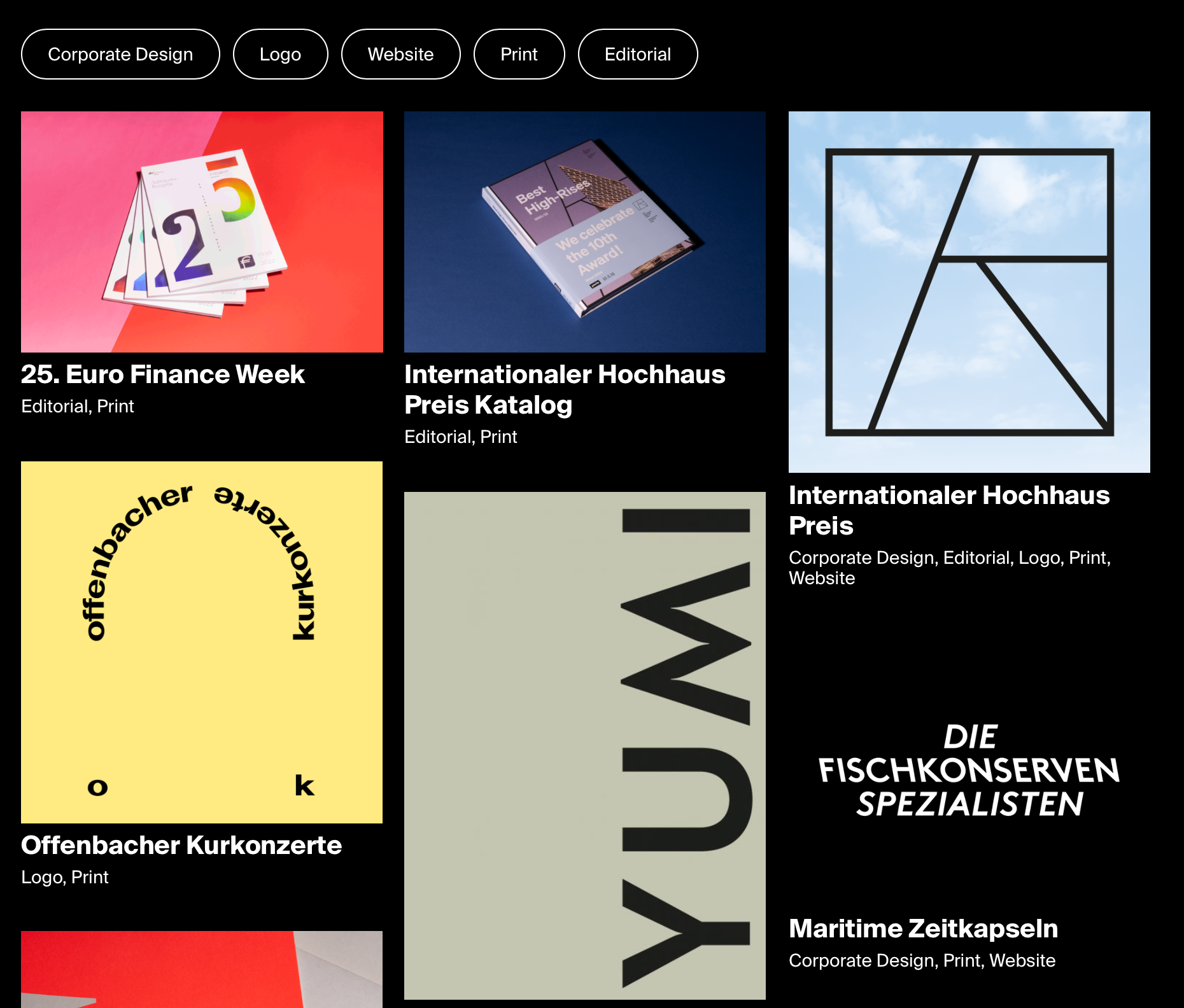This screenshot has height=1008, width=1184.
Task: Open the 25. Euro Finance Week thumbnail
Action: [202, 232]
